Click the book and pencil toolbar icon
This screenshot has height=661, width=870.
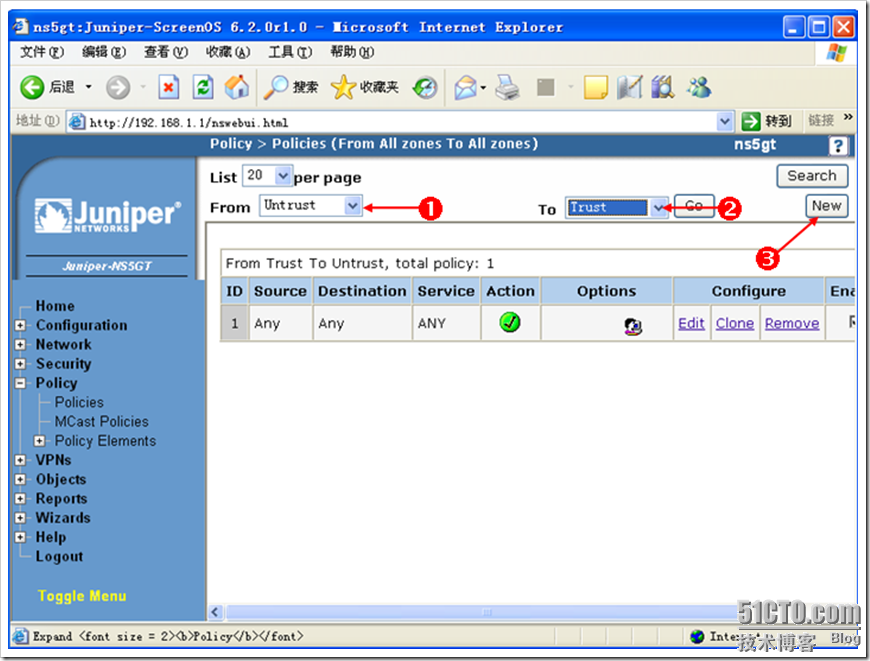630,87
